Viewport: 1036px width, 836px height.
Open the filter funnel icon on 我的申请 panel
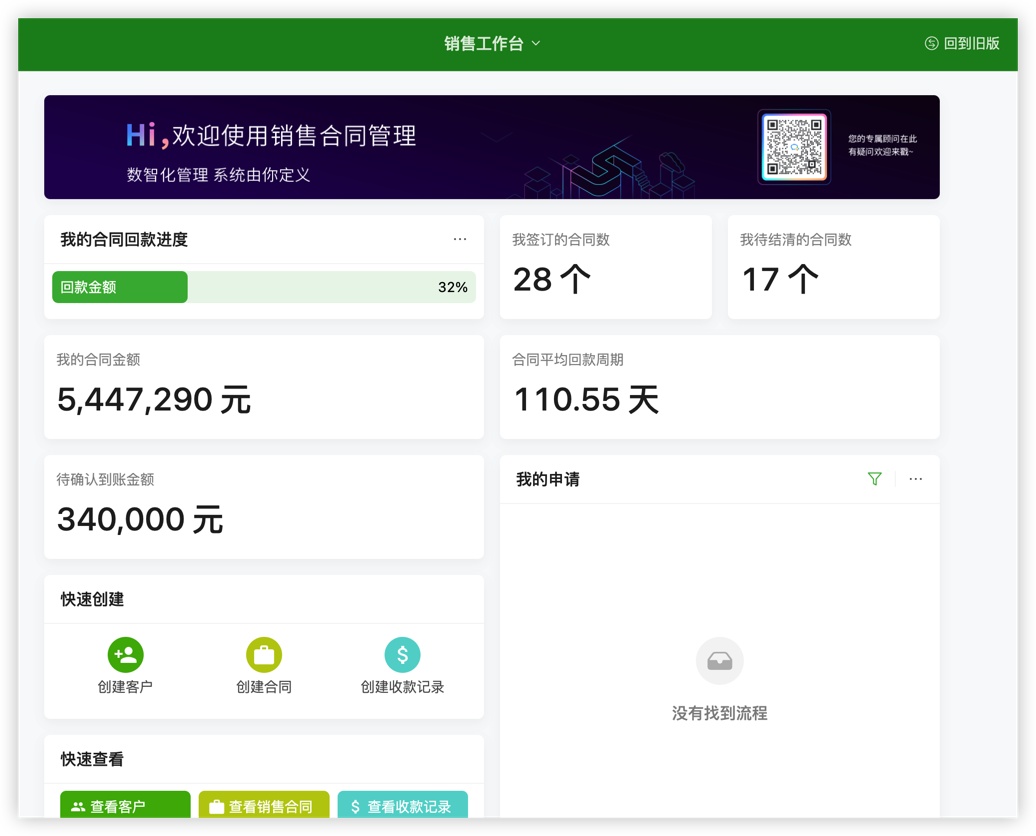[874, 479]
